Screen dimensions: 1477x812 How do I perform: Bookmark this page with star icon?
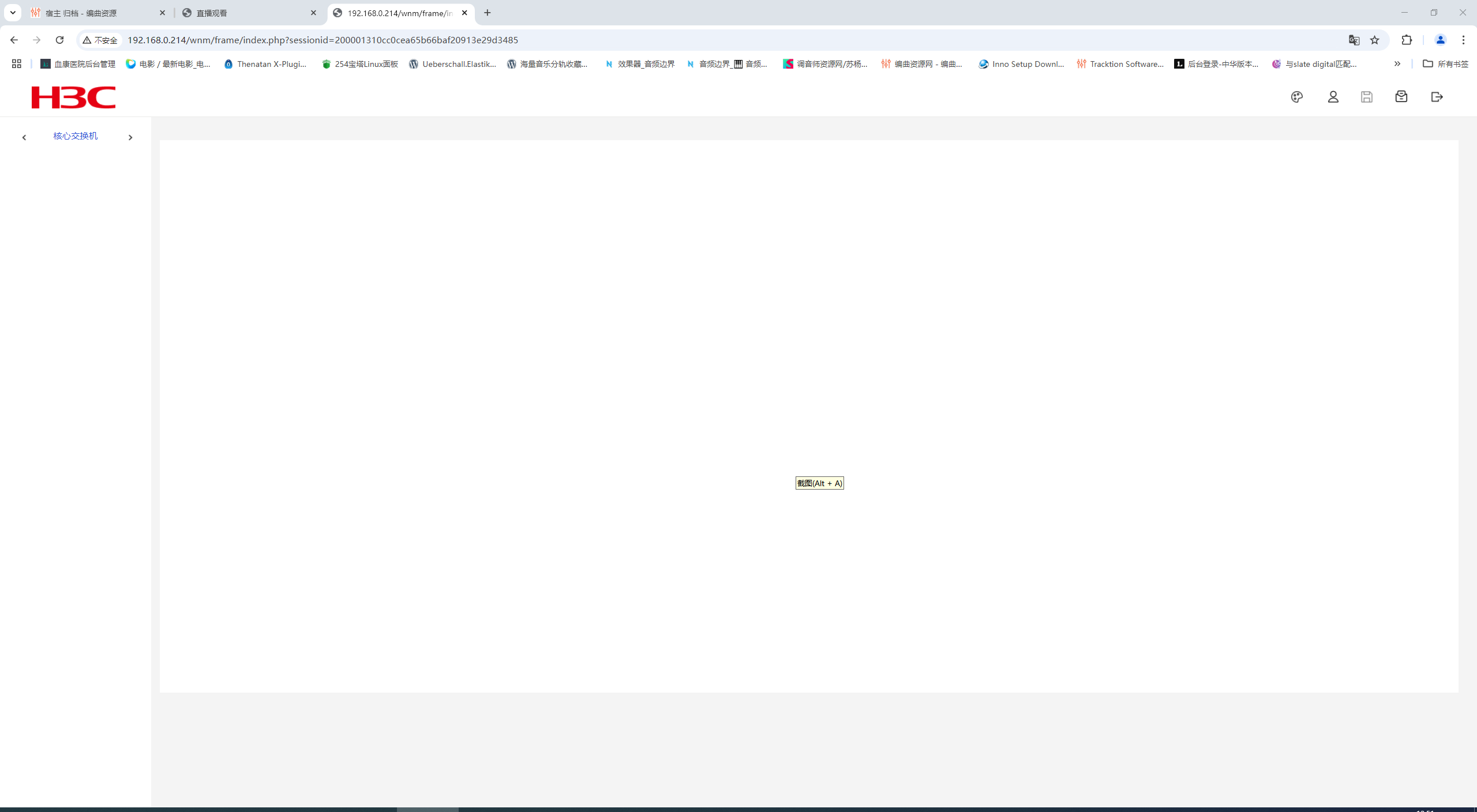[x=1375, y=40]
